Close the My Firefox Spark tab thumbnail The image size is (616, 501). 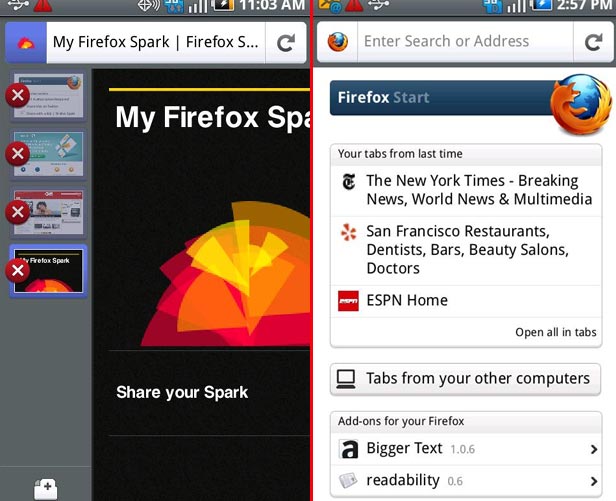click(x=17, y=270)
